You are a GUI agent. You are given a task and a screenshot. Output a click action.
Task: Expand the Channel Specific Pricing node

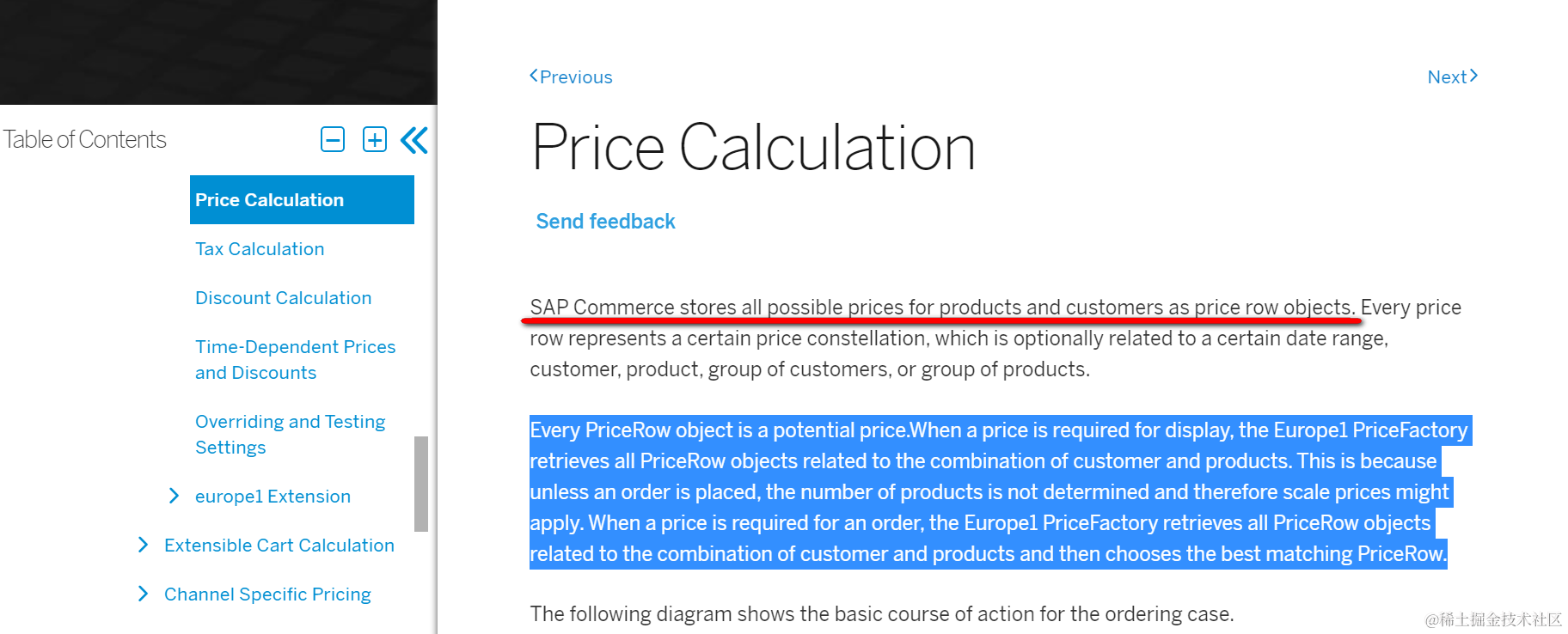point(143,594)
